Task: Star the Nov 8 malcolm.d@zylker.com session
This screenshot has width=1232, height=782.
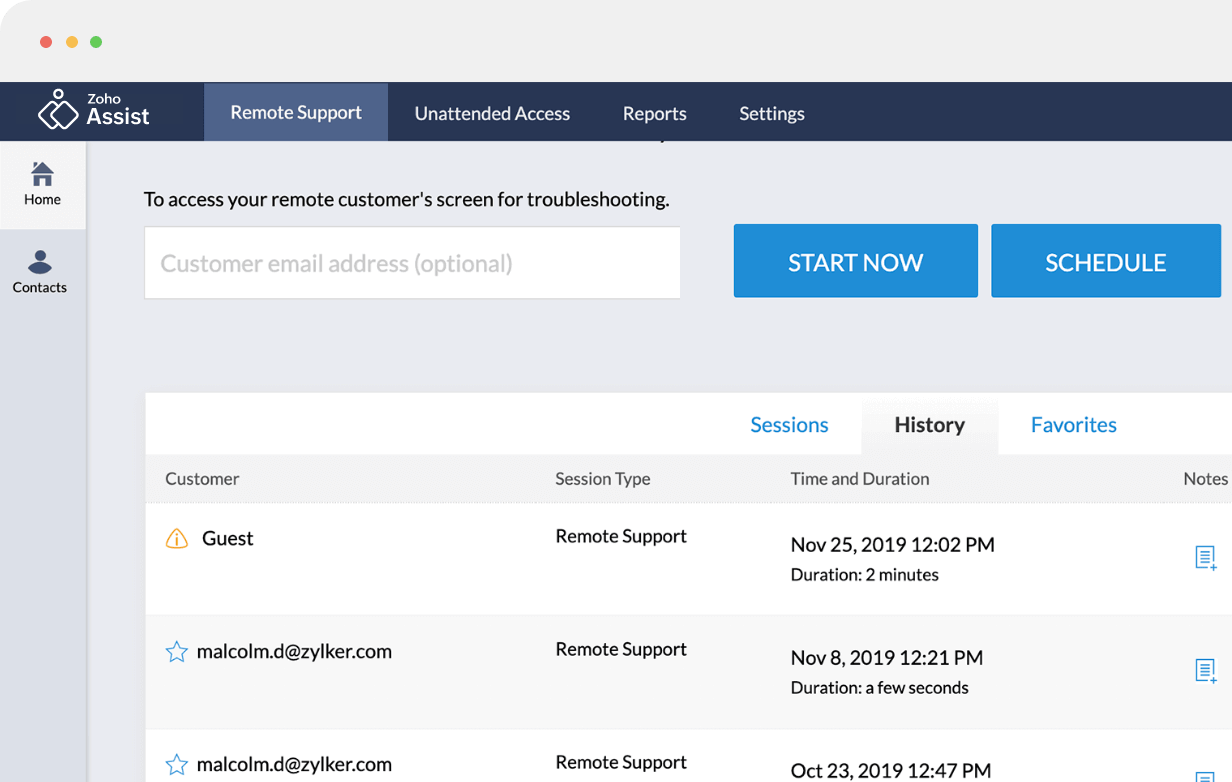Action: click(177, 652)
